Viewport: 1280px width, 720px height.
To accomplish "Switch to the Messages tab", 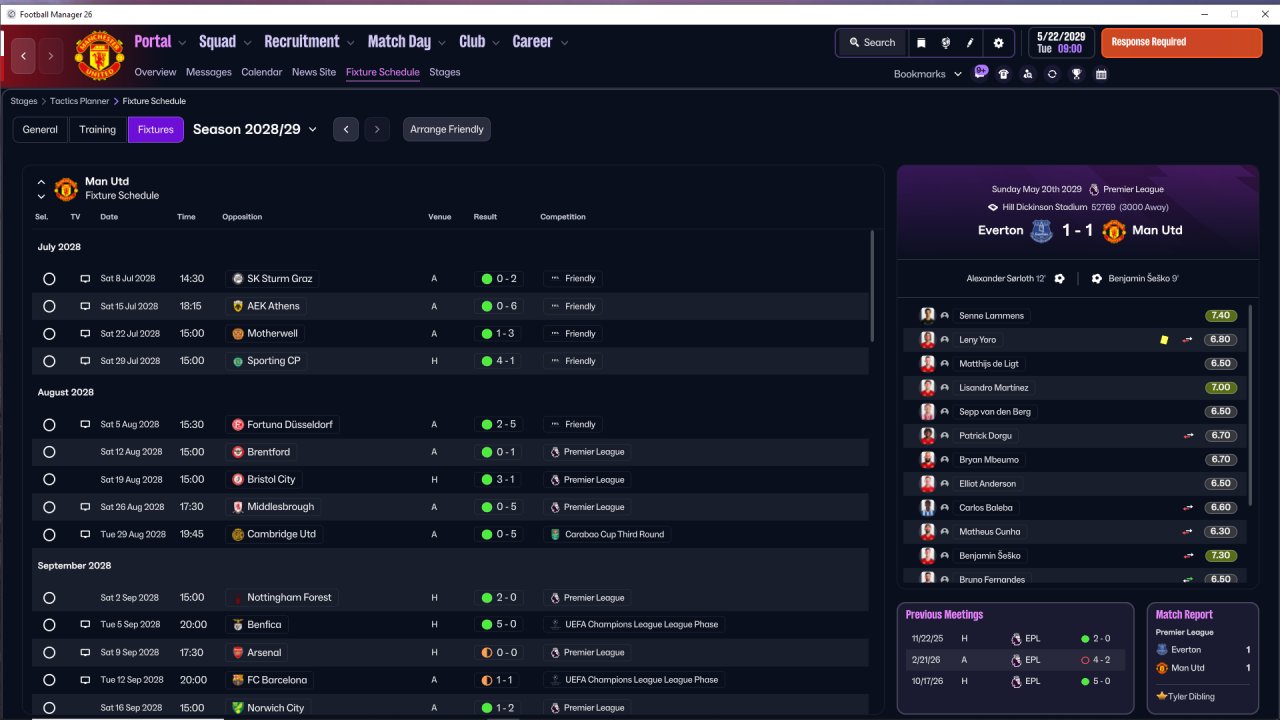I will pyautogui.click(x=208, y=72).
